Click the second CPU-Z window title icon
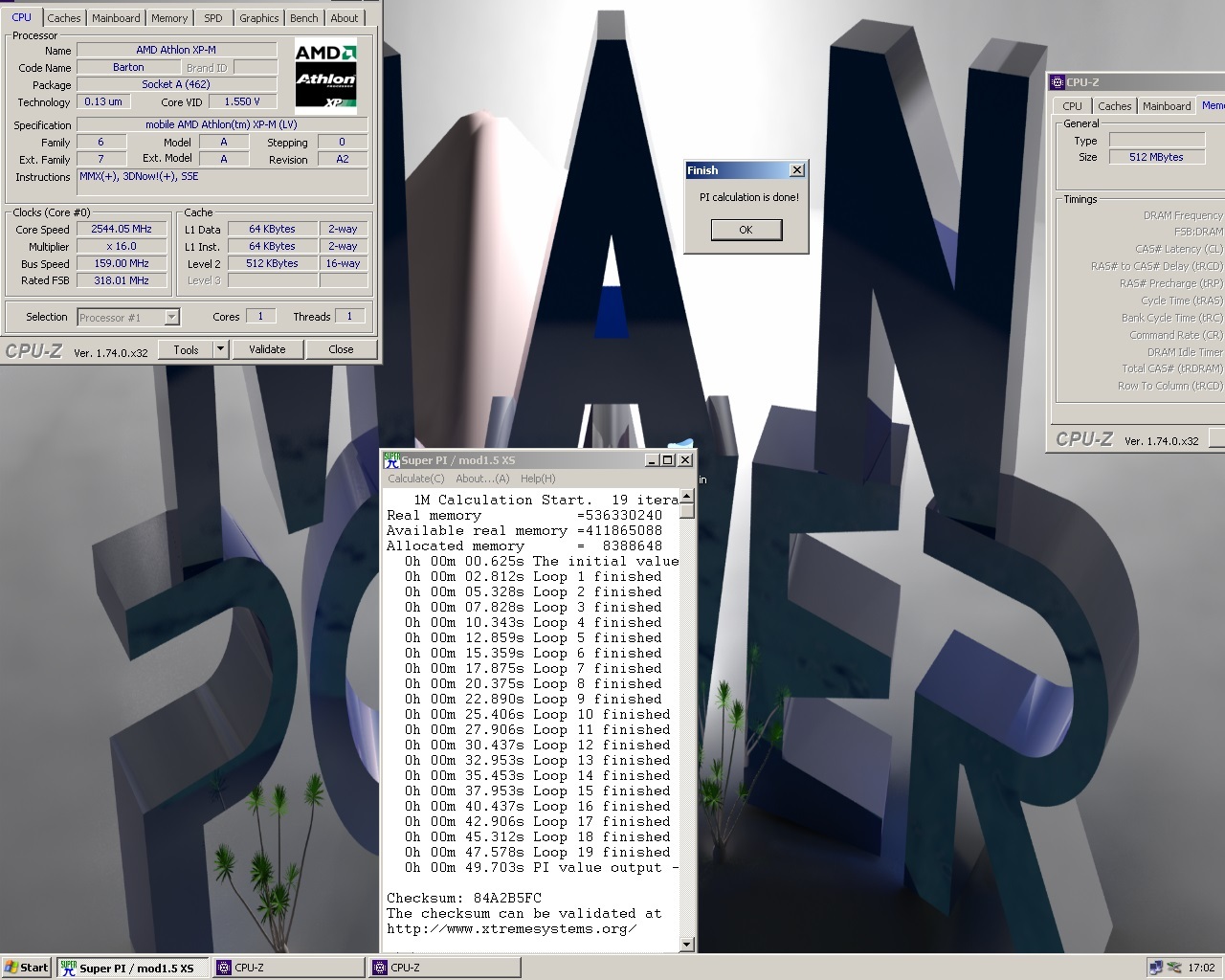This screenshot has height=980, width=1225. [1058, 82]
